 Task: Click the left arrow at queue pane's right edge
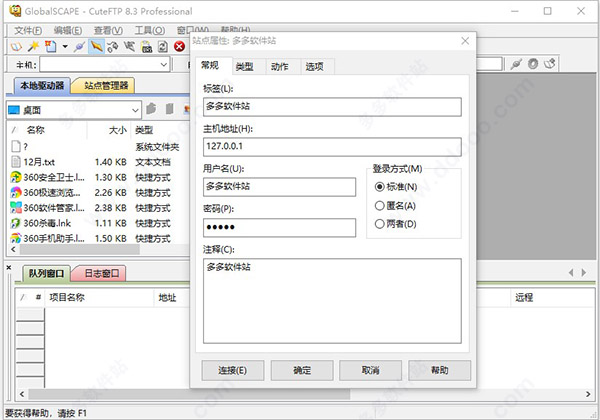click(571, 272)
